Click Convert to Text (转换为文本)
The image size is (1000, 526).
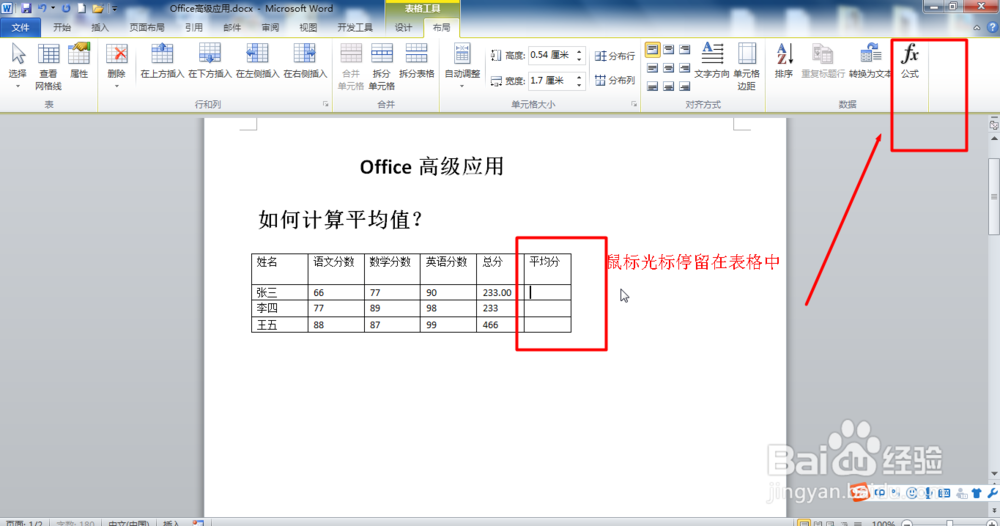click(x=870, y=62)
